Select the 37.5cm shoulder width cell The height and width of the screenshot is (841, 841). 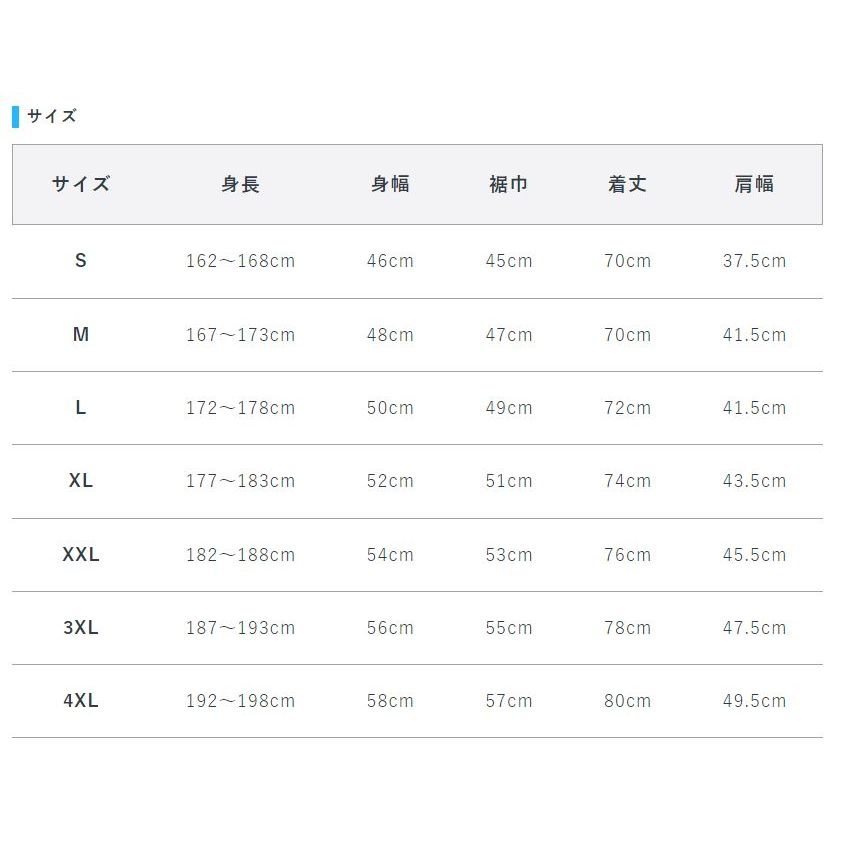(x=754, y=261)
